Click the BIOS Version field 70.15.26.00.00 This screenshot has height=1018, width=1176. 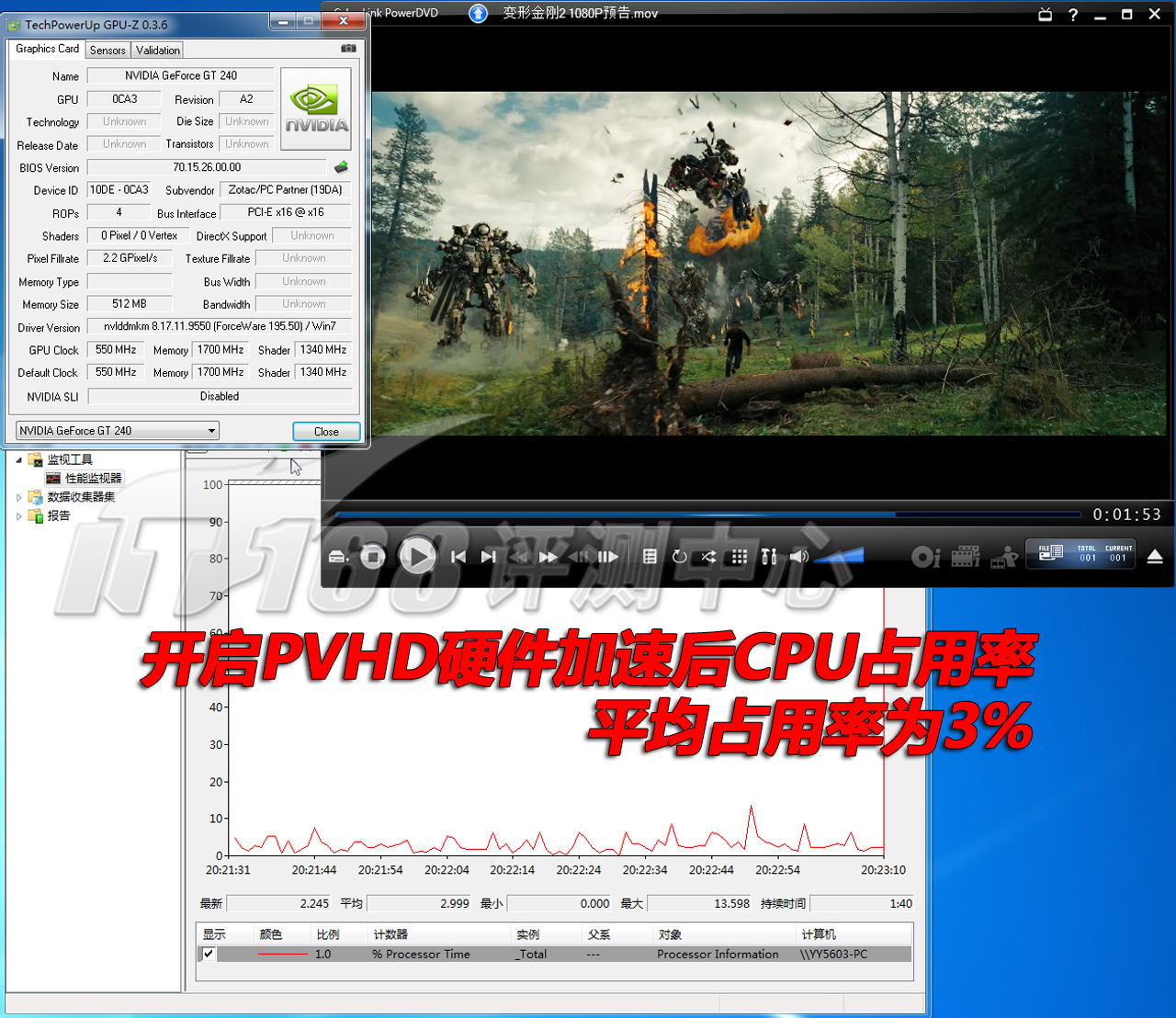pos(207,167)
